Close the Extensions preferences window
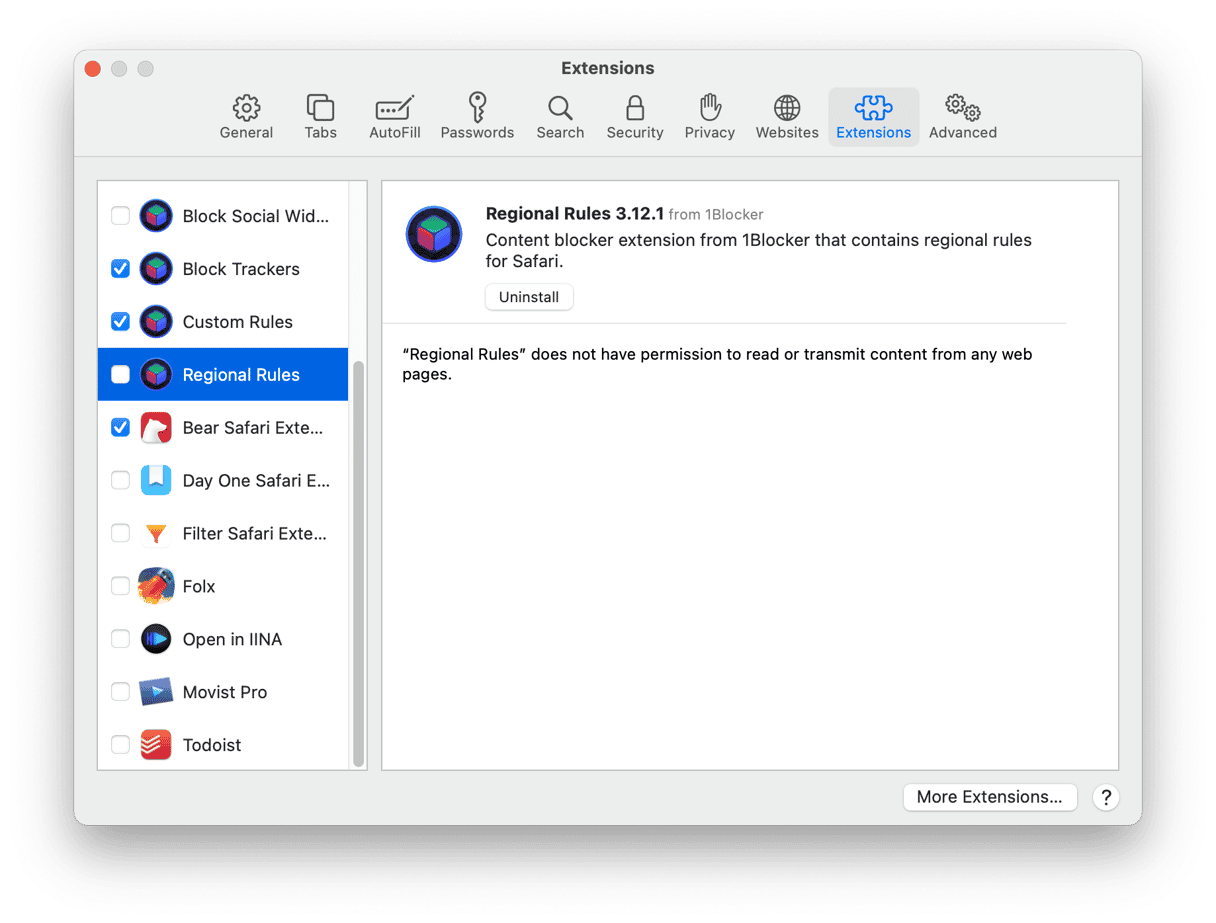This screenshot has height=923, width=1216. [x=93, y=69]
